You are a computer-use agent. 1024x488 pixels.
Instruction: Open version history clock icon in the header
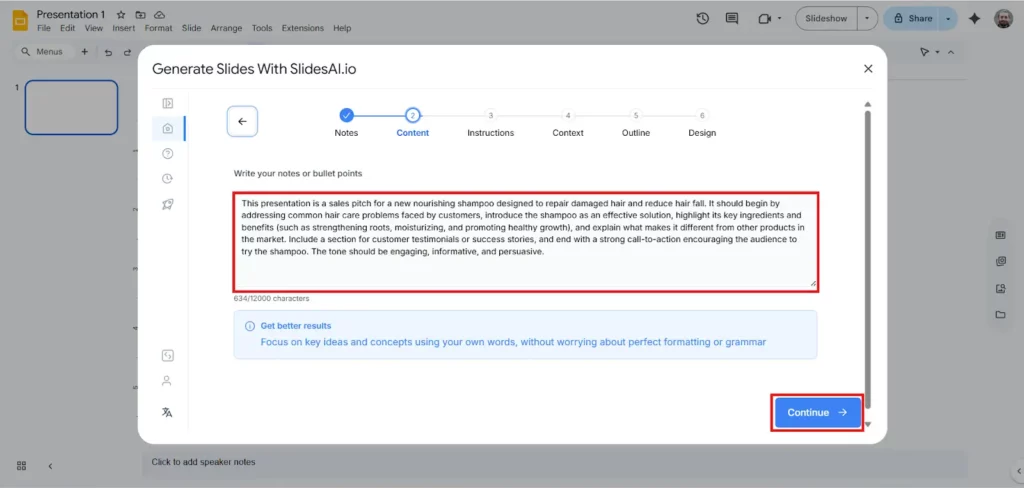pyautogui.click(x=703, y=18)
